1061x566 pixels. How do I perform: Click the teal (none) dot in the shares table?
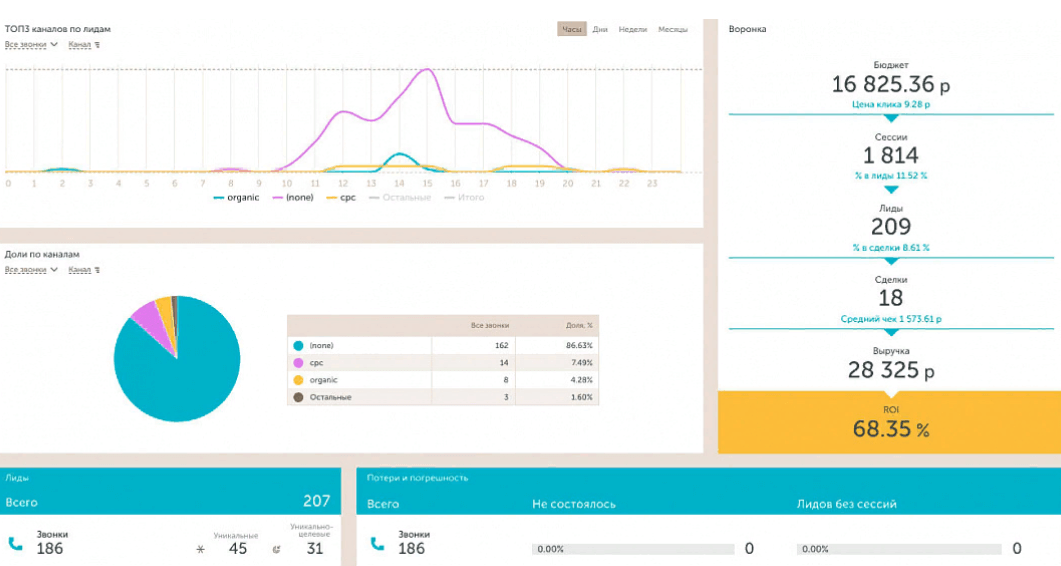pos(298,345)
